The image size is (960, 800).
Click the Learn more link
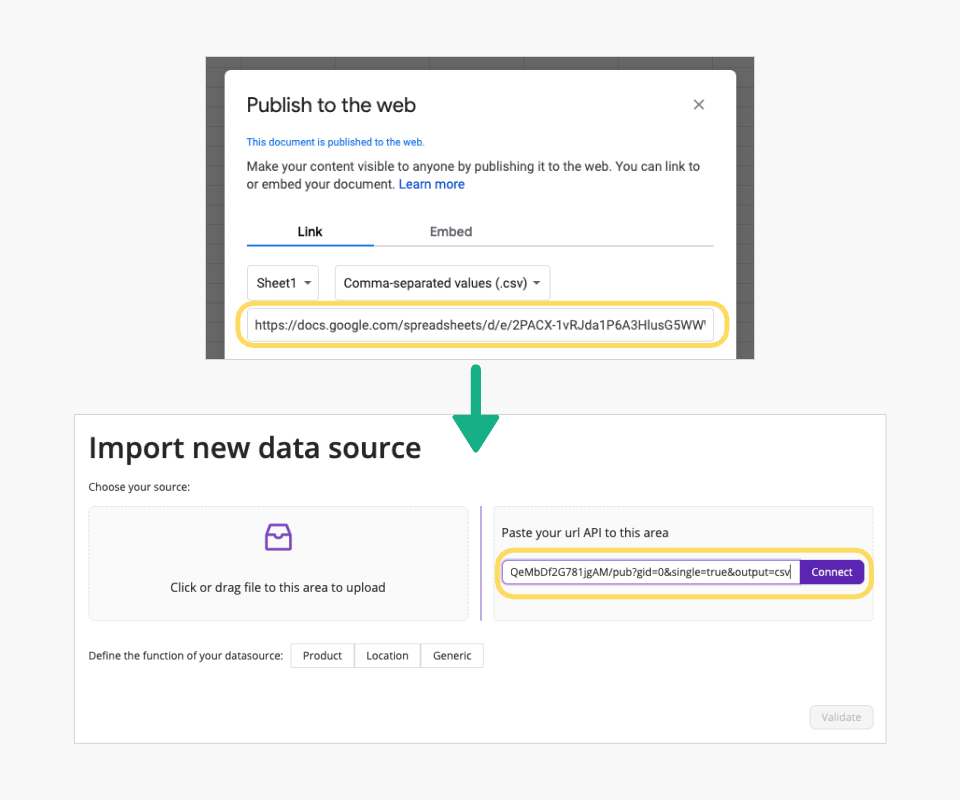pos(432,184)
